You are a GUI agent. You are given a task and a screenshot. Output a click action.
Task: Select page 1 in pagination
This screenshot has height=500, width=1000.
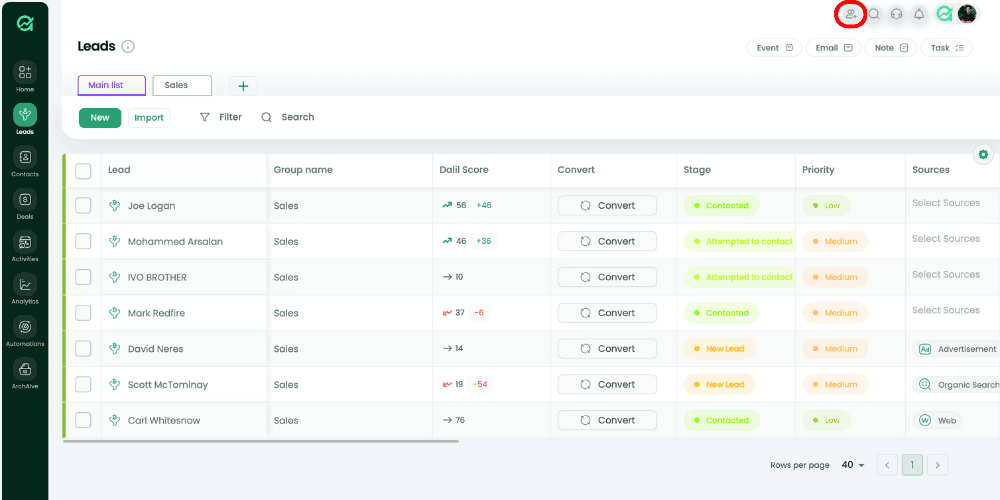912,465
